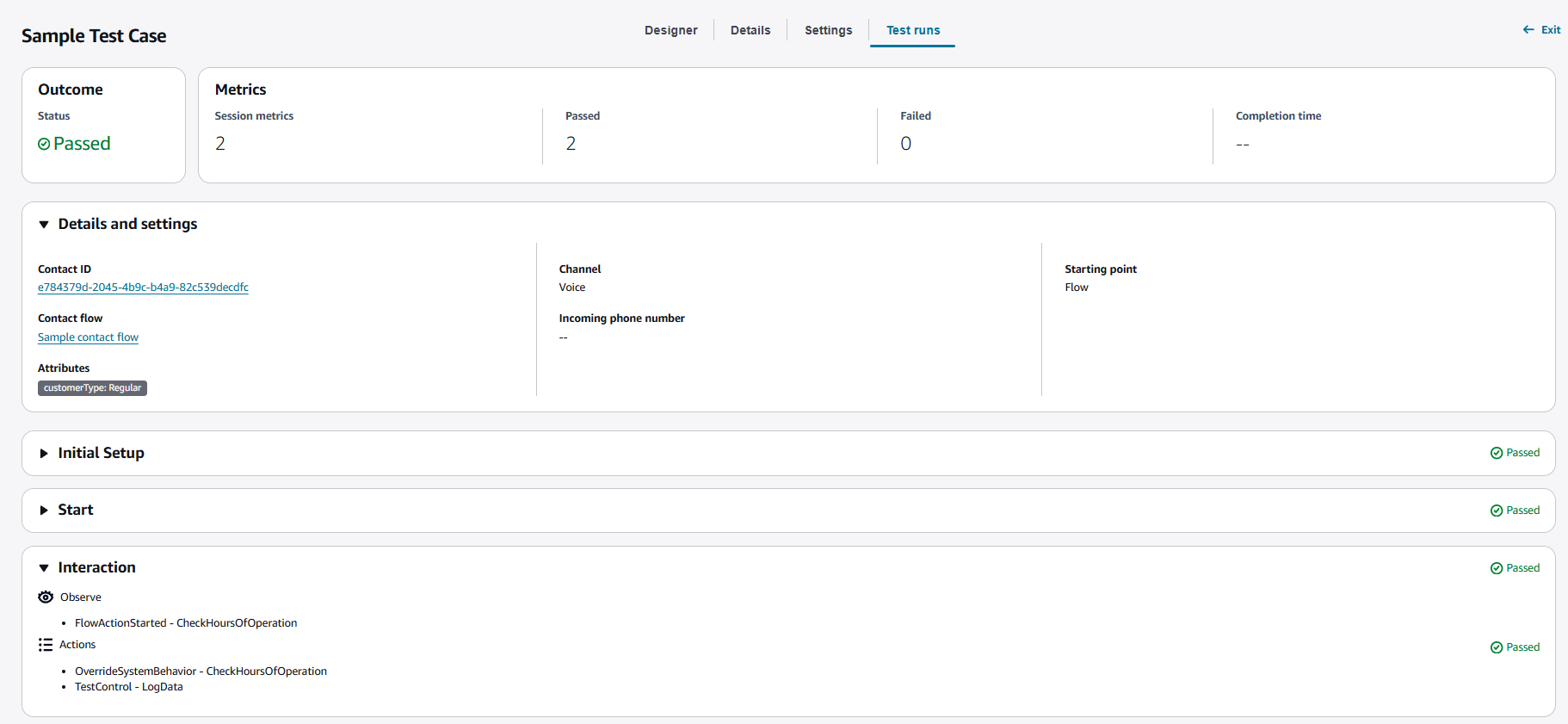Click the green Passed checkmark in Outcome
Viewport: 1568px width, 724px height.
coord(44,144)
